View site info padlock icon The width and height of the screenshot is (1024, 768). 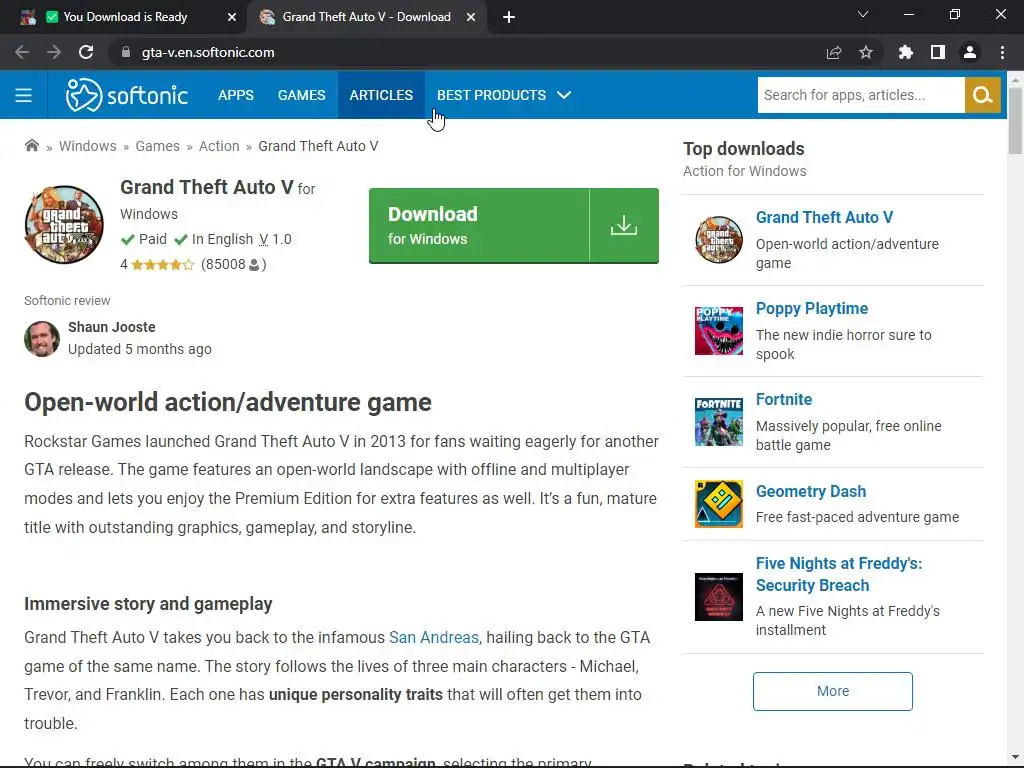point(126,52)
